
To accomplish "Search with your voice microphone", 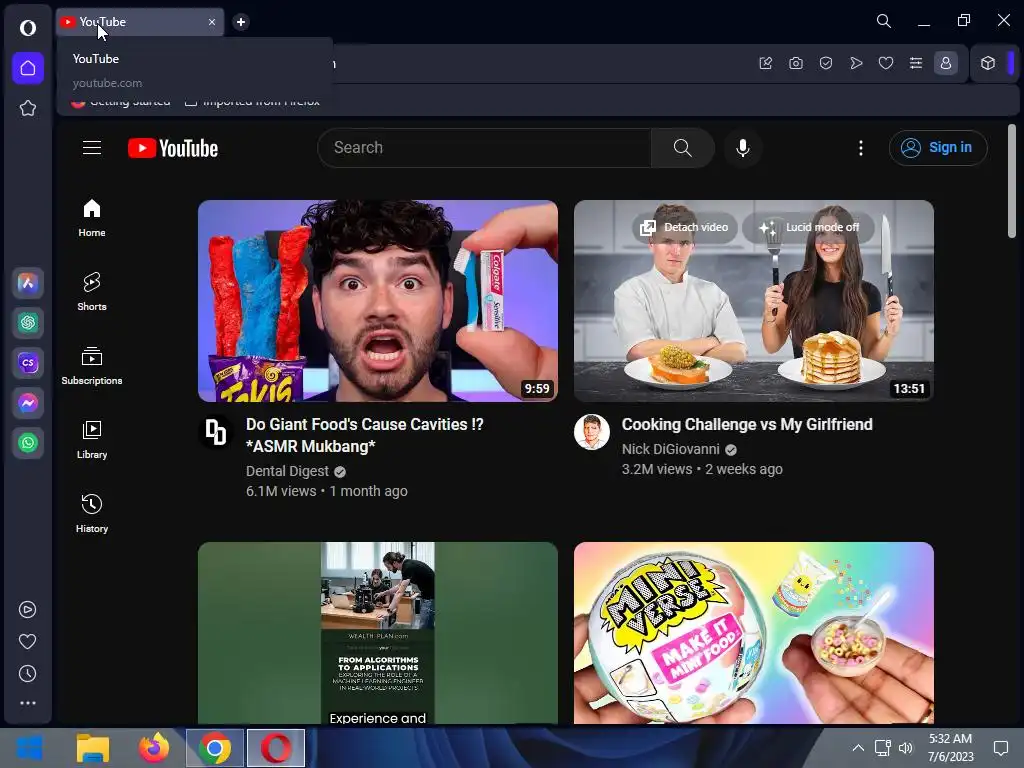I will (x=743, y=148).
